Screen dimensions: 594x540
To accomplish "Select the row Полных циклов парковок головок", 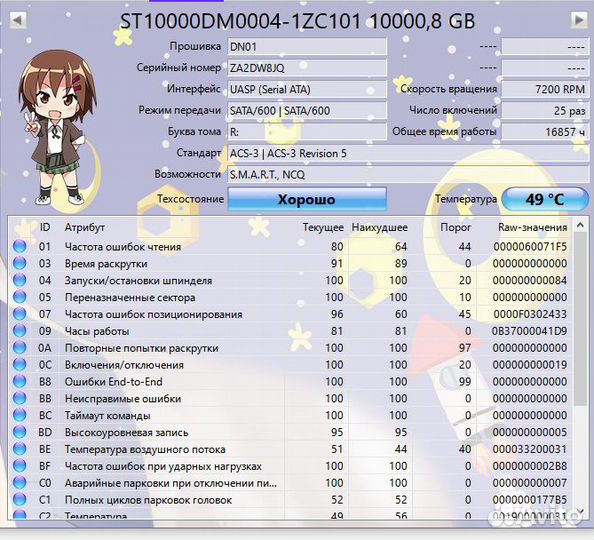I will [x=290, y=500].
